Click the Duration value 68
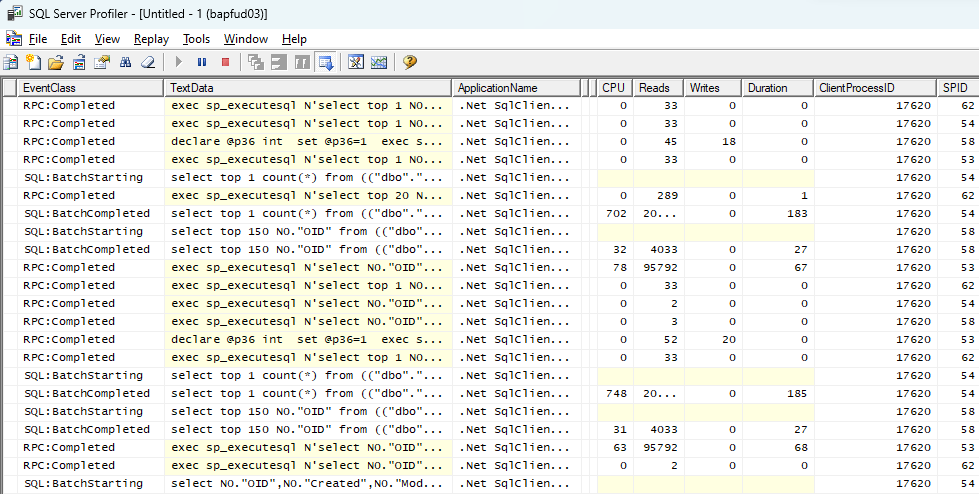979x494 pixels. pos(800,448)
